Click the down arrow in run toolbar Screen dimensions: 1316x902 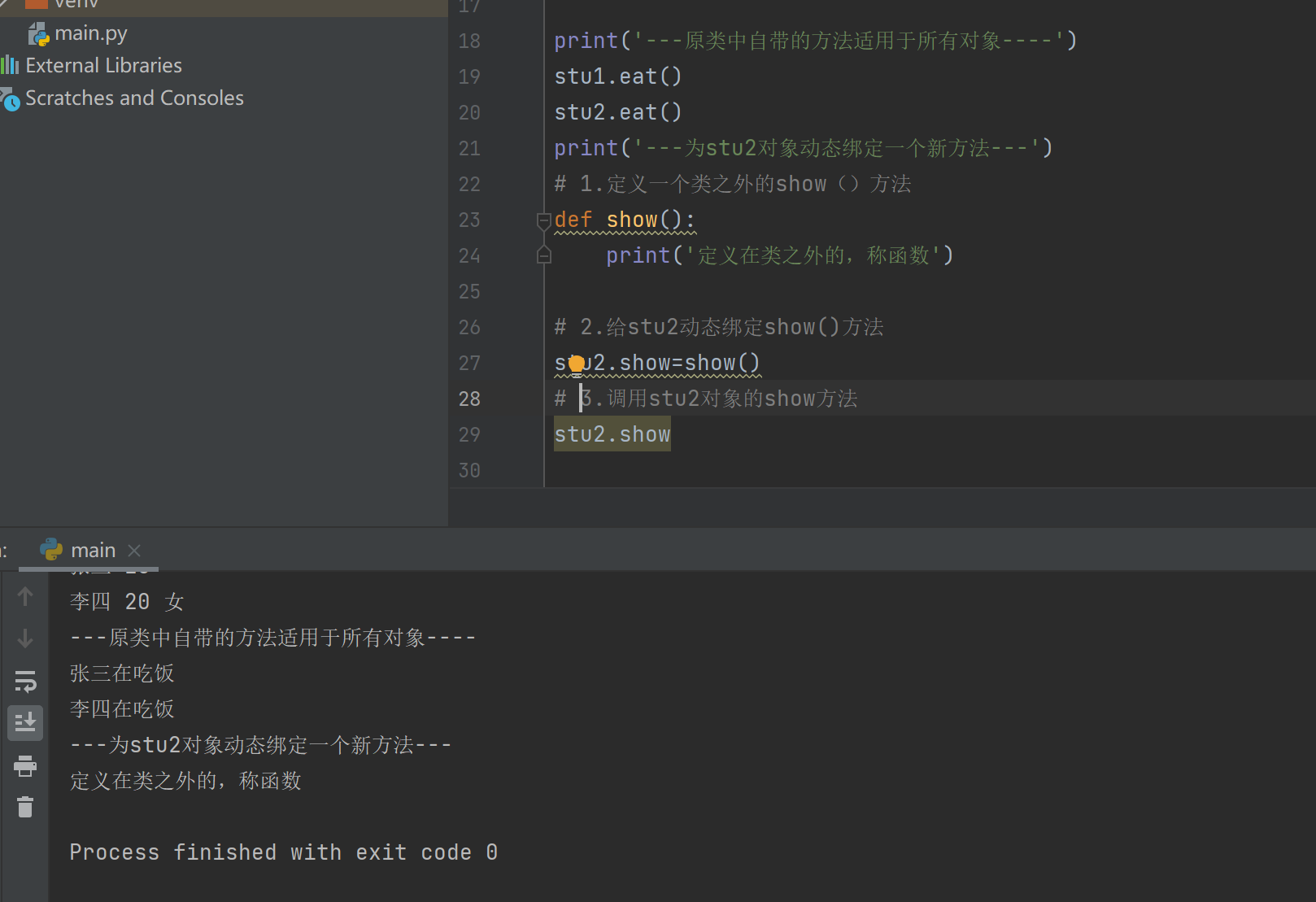point(25,638)
